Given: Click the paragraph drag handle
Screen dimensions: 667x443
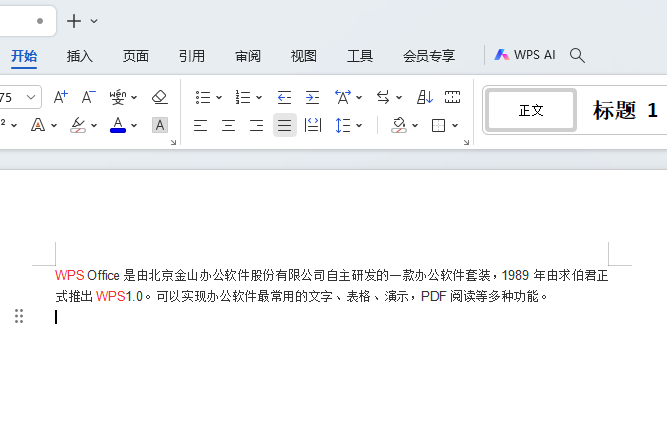Looking at the screenshot, I should point(19,316).
